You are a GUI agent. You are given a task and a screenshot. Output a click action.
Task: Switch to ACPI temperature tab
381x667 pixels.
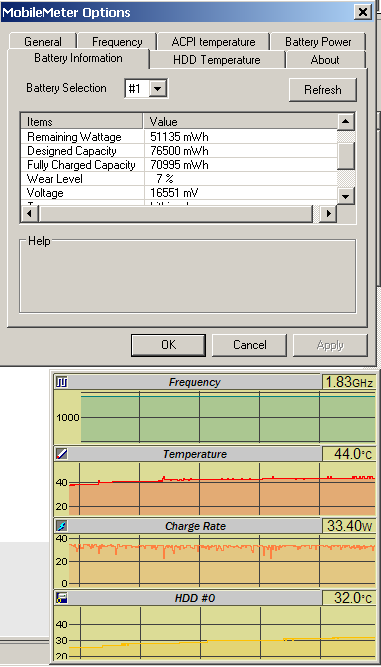(213, 42)
